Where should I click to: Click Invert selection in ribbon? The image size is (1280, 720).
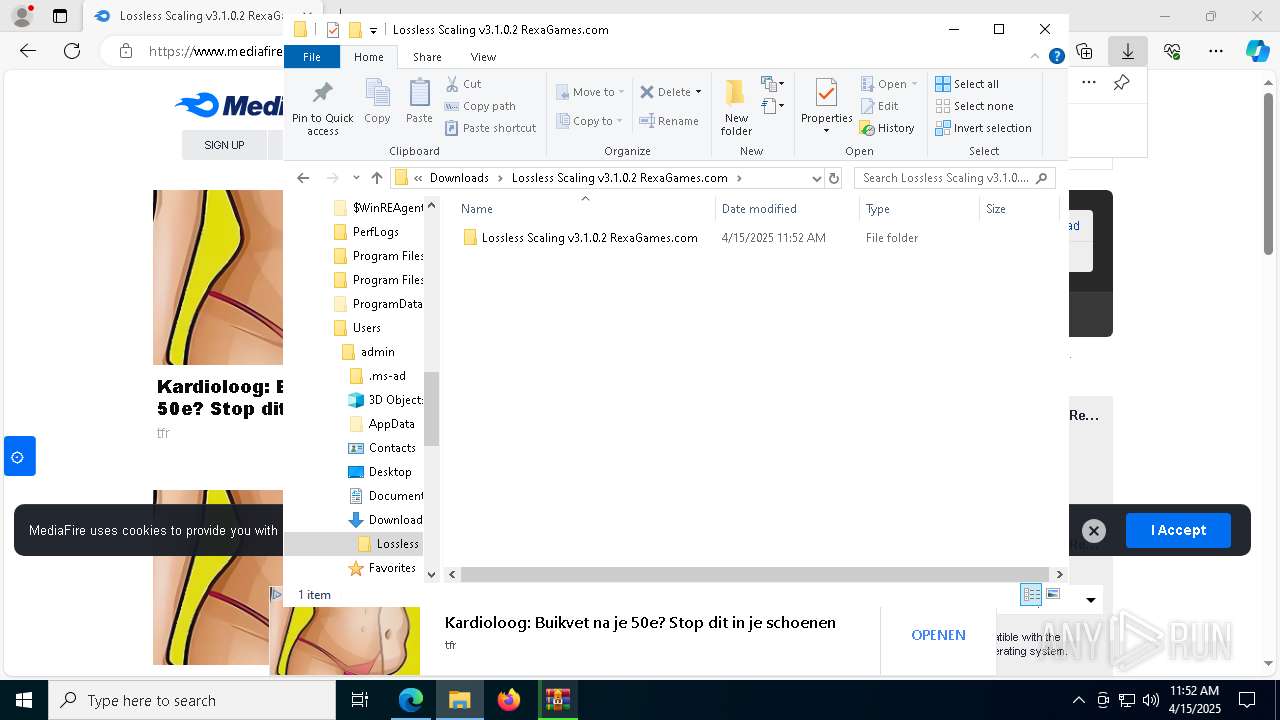coord(984,128)
